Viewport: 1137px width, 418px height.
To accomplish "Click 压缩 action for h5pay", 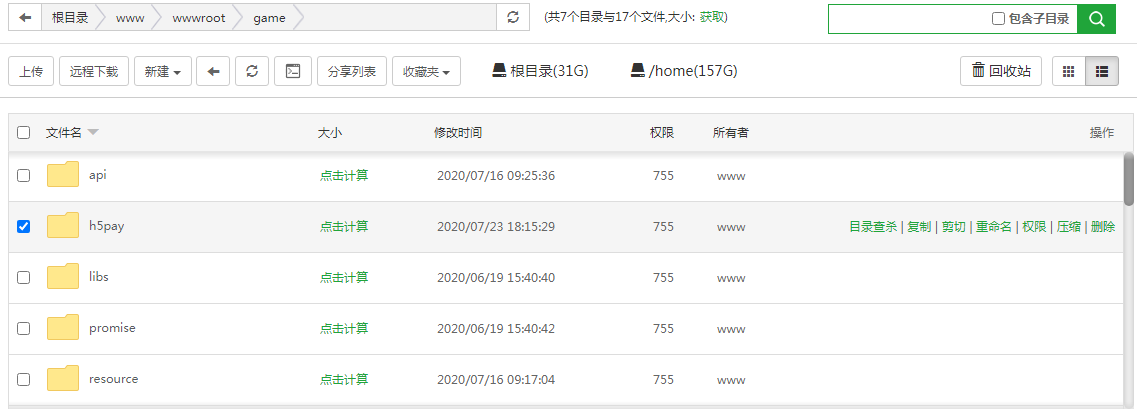I will [1067, 226].
